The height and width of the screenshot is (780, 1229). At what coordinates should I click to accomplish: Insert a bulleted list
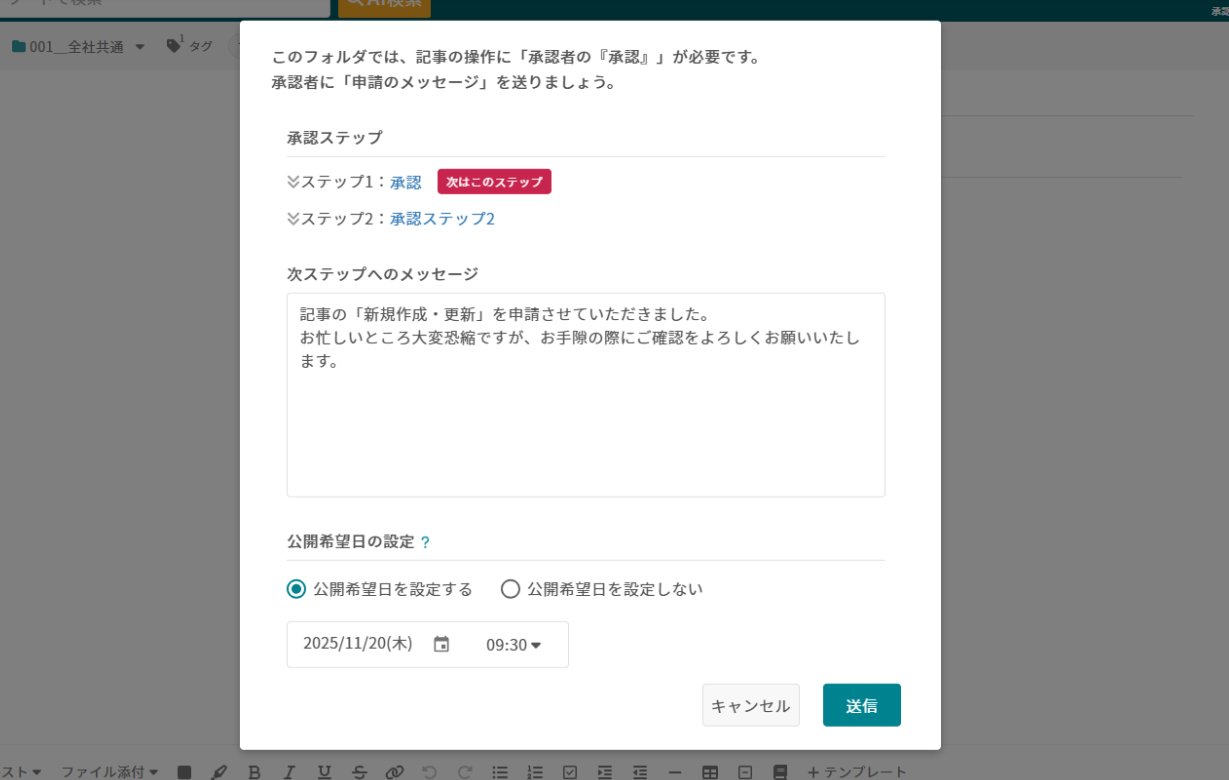[500, 771]
